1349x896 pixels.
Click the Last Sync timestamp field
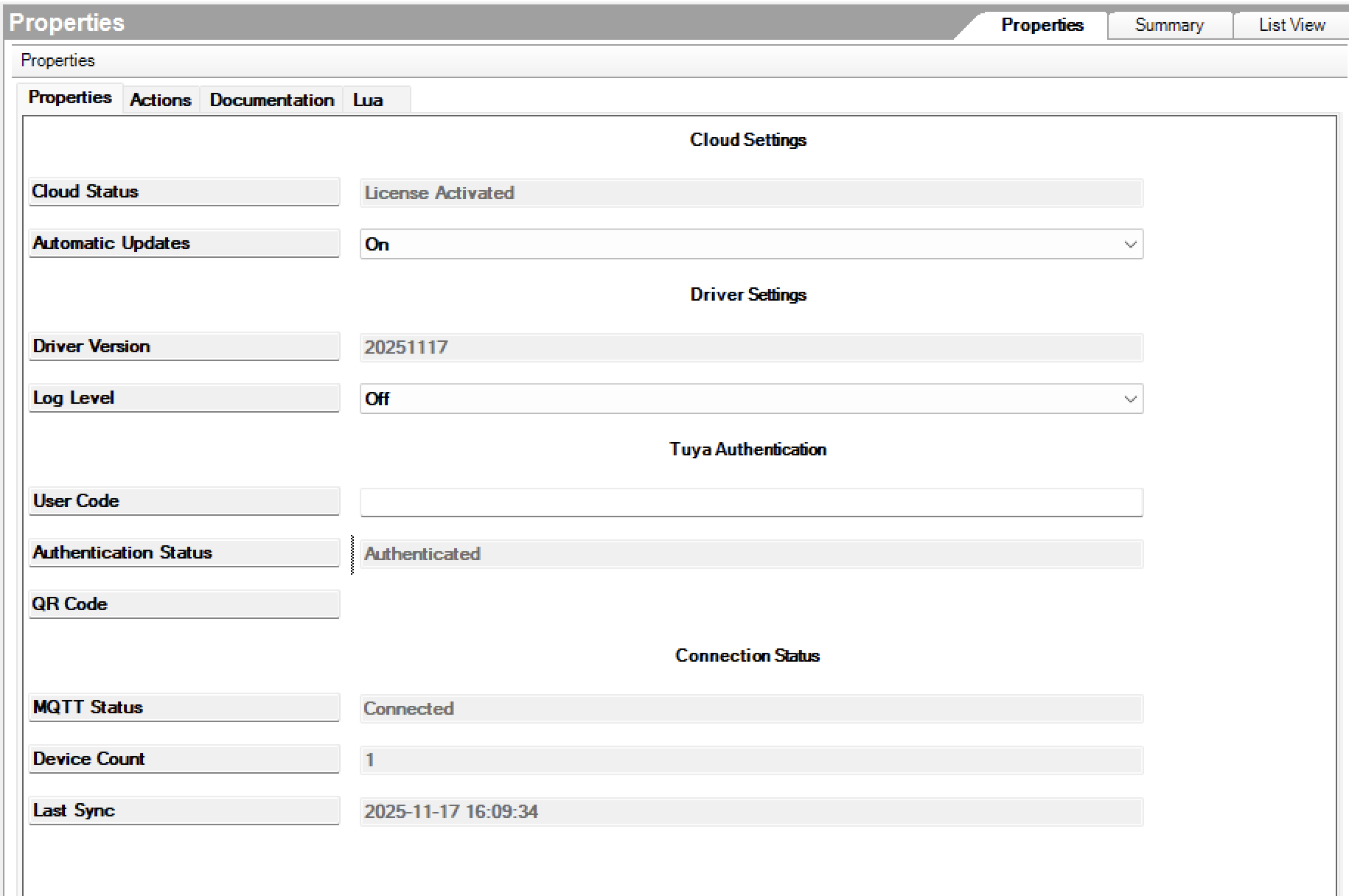(x=750, y=812)
